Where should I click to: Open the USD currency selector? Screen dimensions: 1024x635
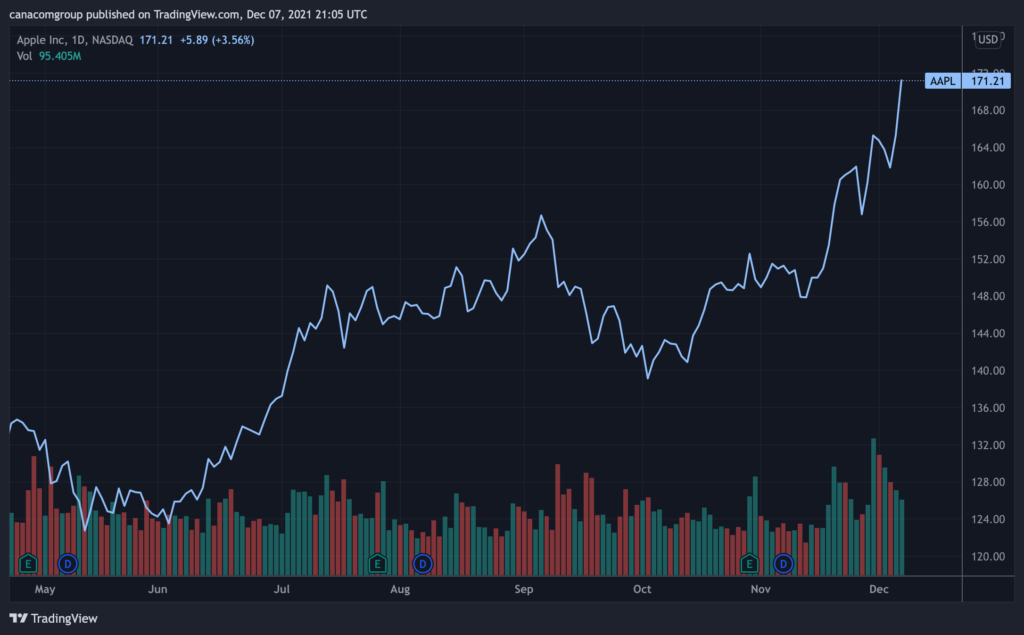[x=987, y=39]
